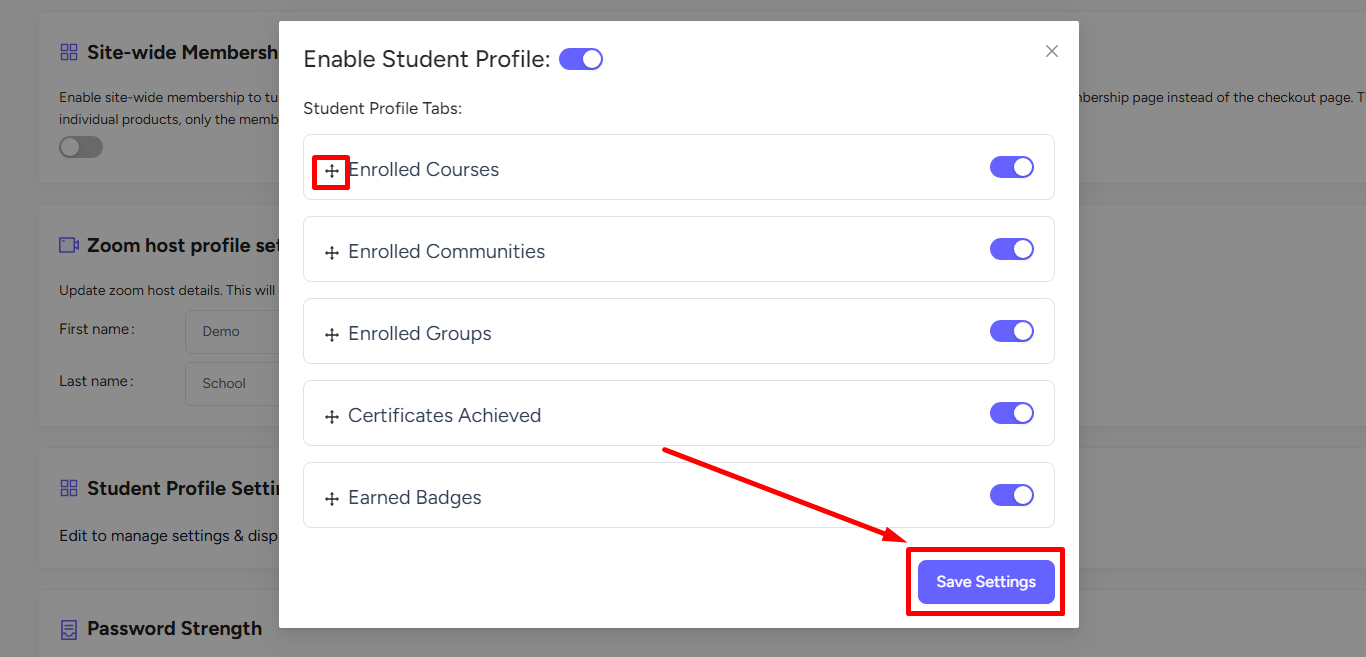The height and width of the screenshot is (657, 1366).
Task: Click the drag handle icon for Enrolled Communities
Action: 332,253
